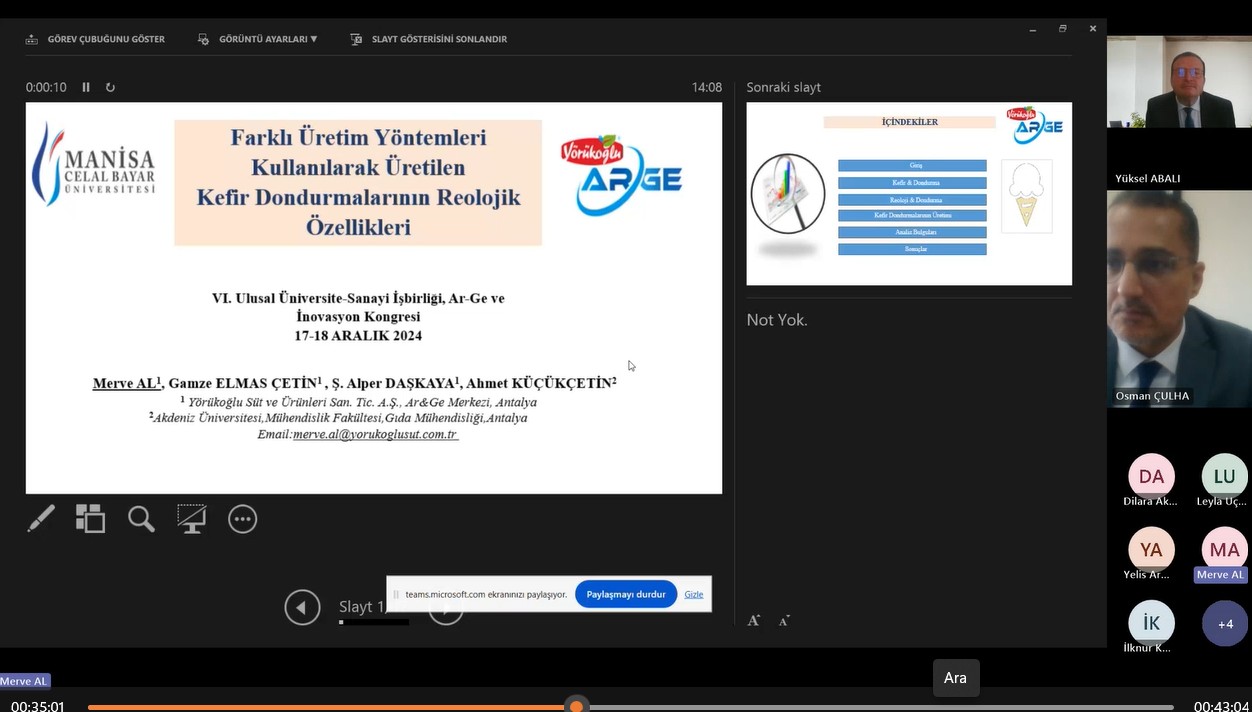Click the Gizle link
1252x712 pixels.
point(693,594)
